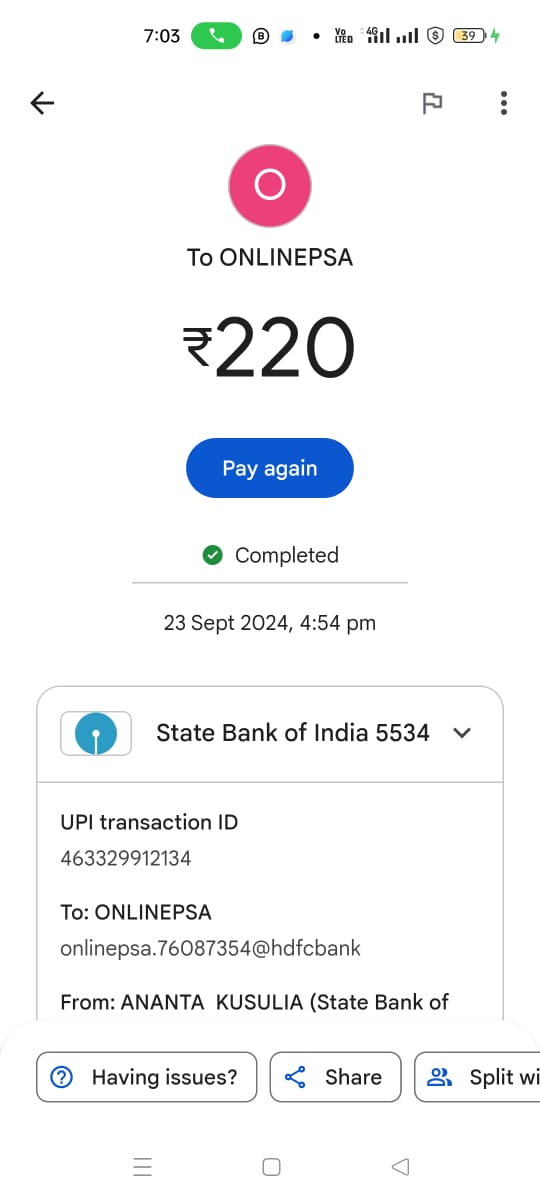Click the Split with button

(x=478, y=1077)
